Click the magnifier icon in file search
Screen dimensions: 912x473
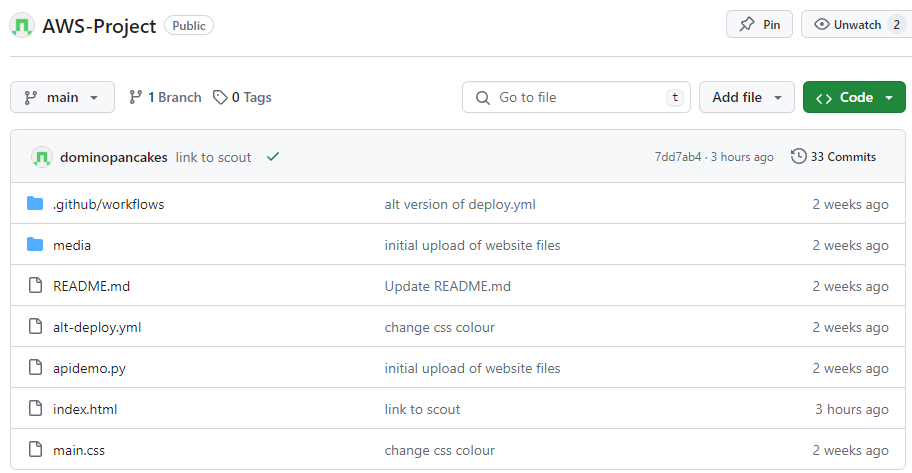pos(483,98)
